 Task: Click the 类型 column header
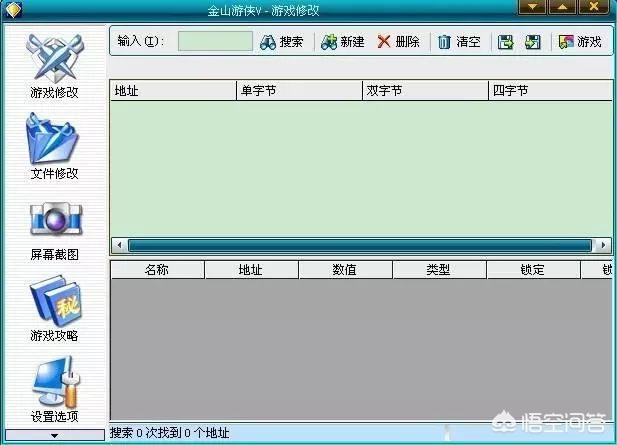pos(440,270)
